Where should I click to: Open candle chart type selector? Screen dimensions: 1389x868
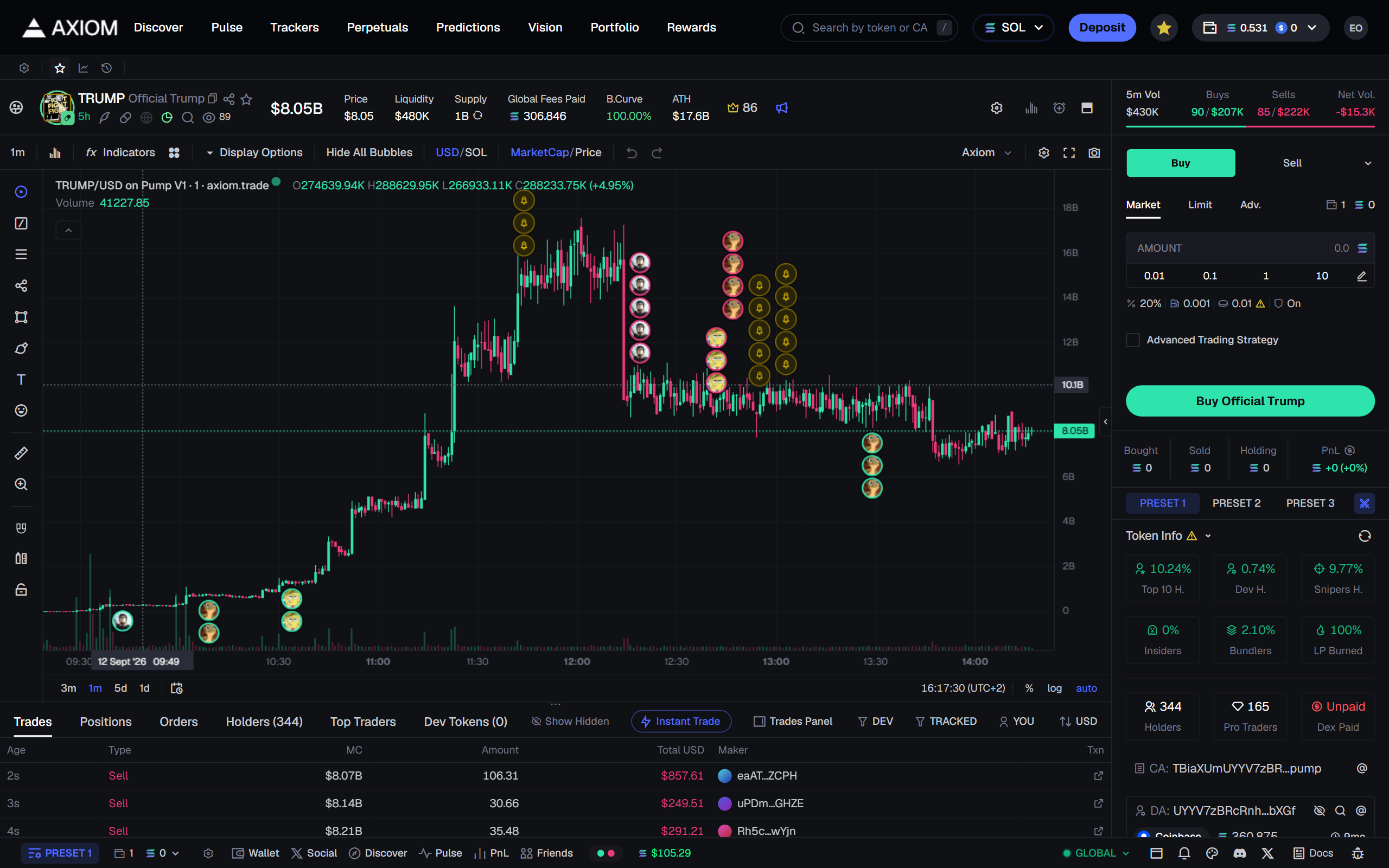pos(55,152)
